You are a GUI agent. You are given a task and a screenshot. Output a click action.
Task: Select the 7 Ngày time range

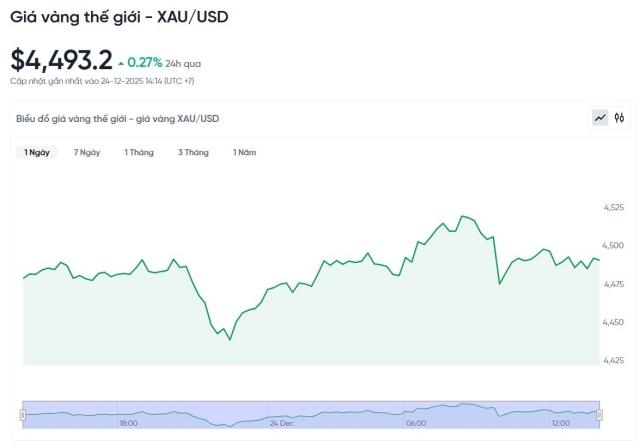pyautogui.click(x=87, y=152)
